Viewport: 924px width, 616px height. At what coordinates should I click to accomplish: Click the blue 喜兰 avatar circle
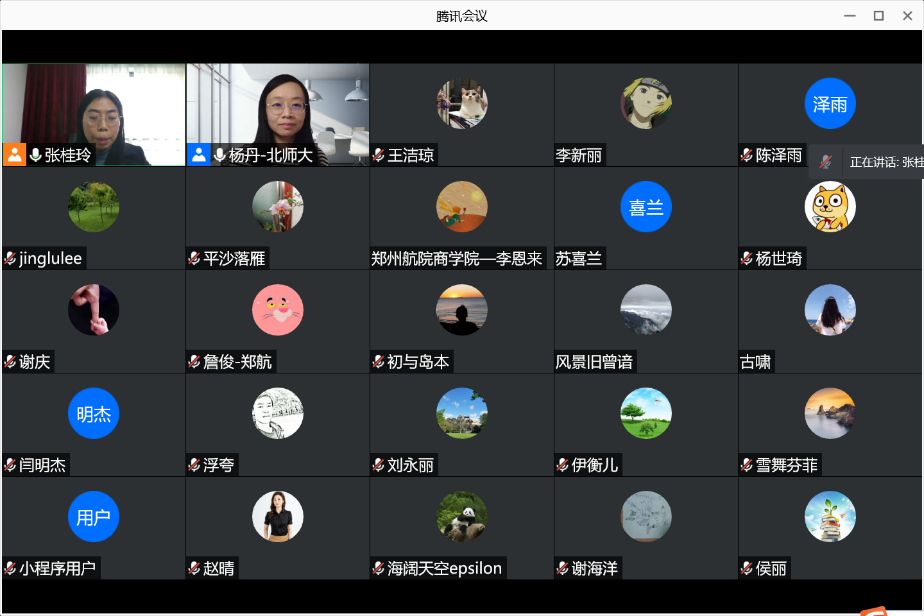click(646, 207)
